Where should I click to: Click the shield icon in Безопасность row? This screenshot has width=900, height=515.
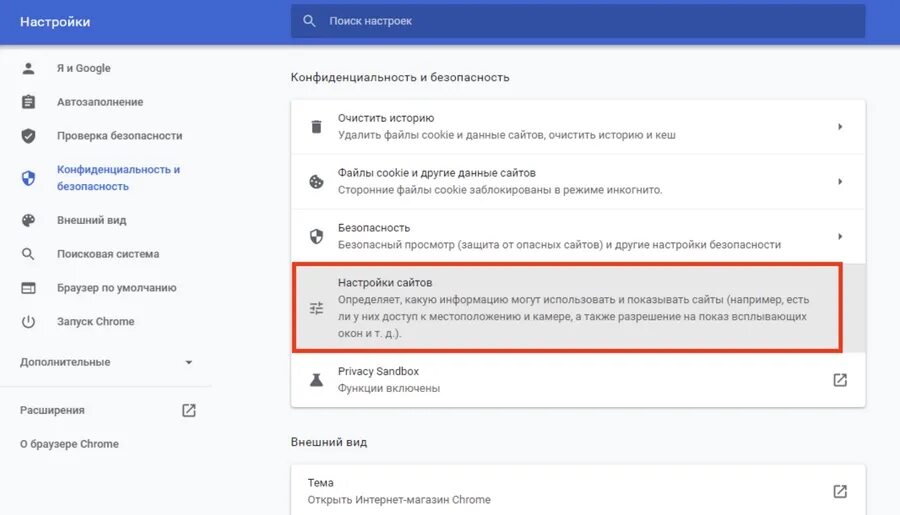[316, 237]
